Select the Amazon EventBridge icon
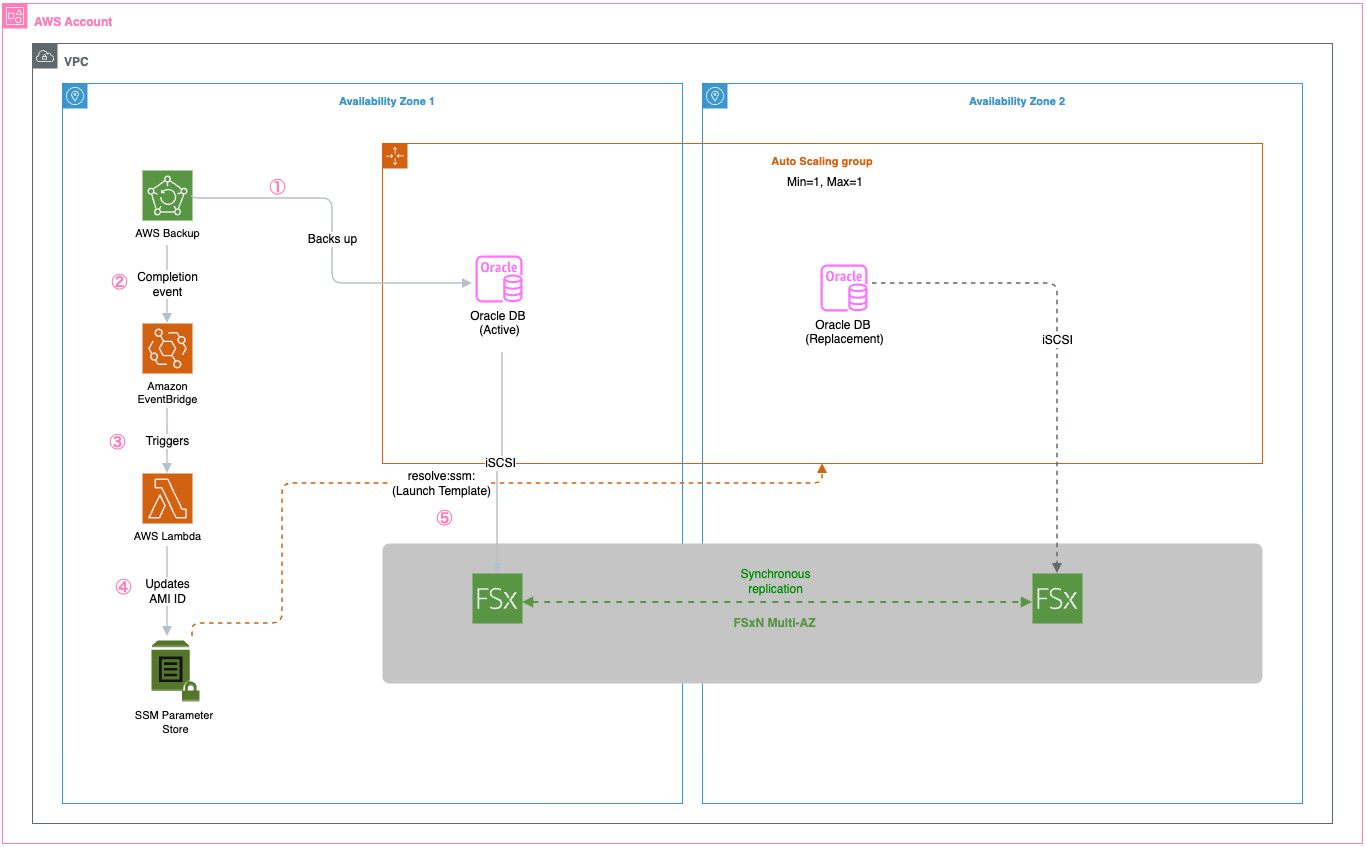Image resolution: width=1367 pixels, height=847 pixels. [167, 348]
